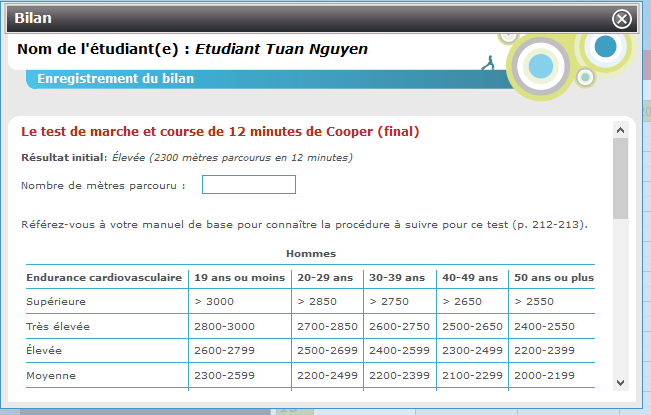Click the 'Endurance cardiovasculaire' column header
The width and height of the screenshot is (651, 415).
[104, 277]
